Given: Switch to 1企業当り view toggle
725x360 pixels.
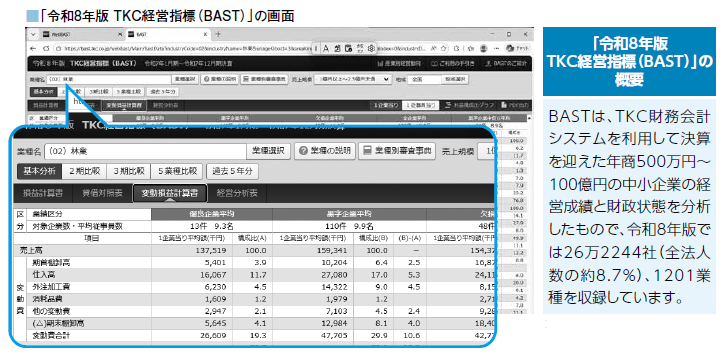Looking at the screenshot, I should click(x=386, y=105).
